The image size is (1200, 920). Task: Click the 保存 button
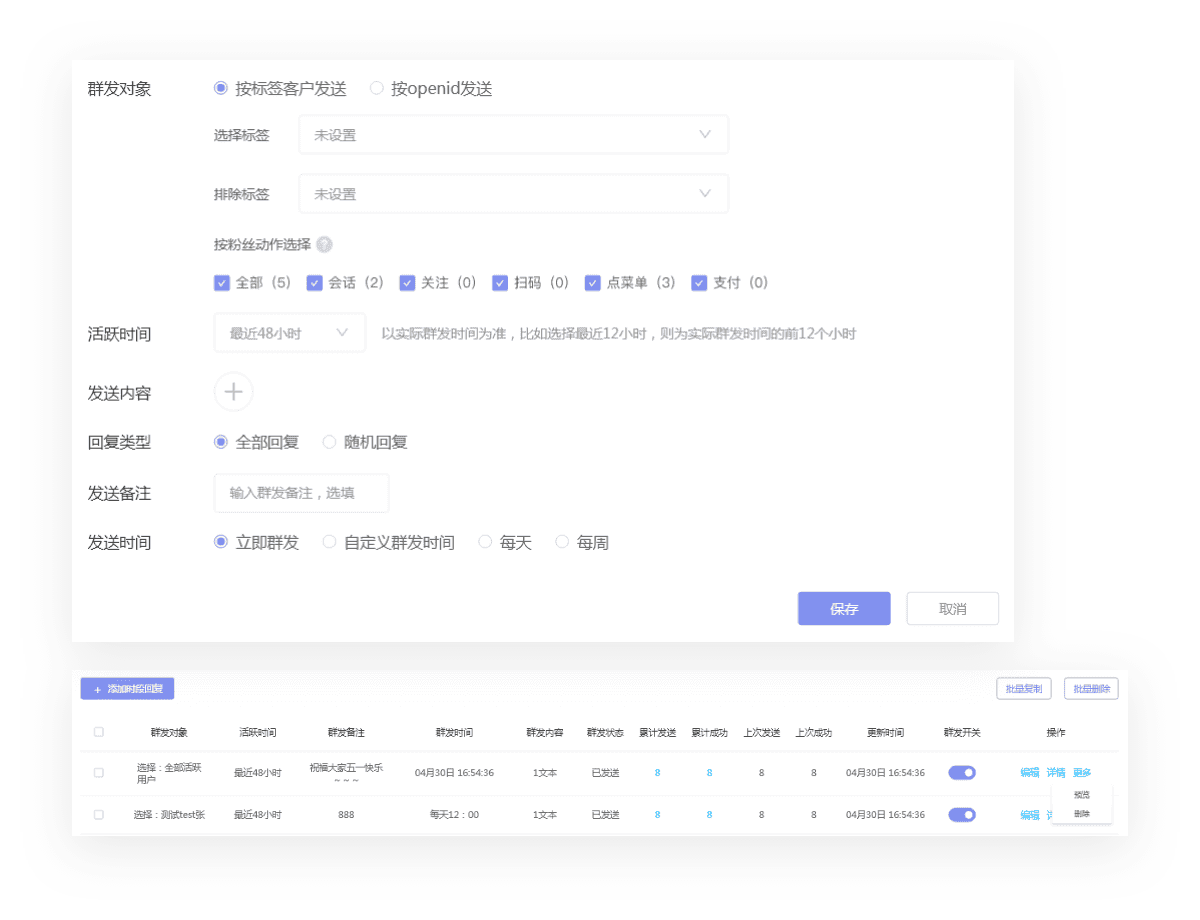click(x=844, y=608)
